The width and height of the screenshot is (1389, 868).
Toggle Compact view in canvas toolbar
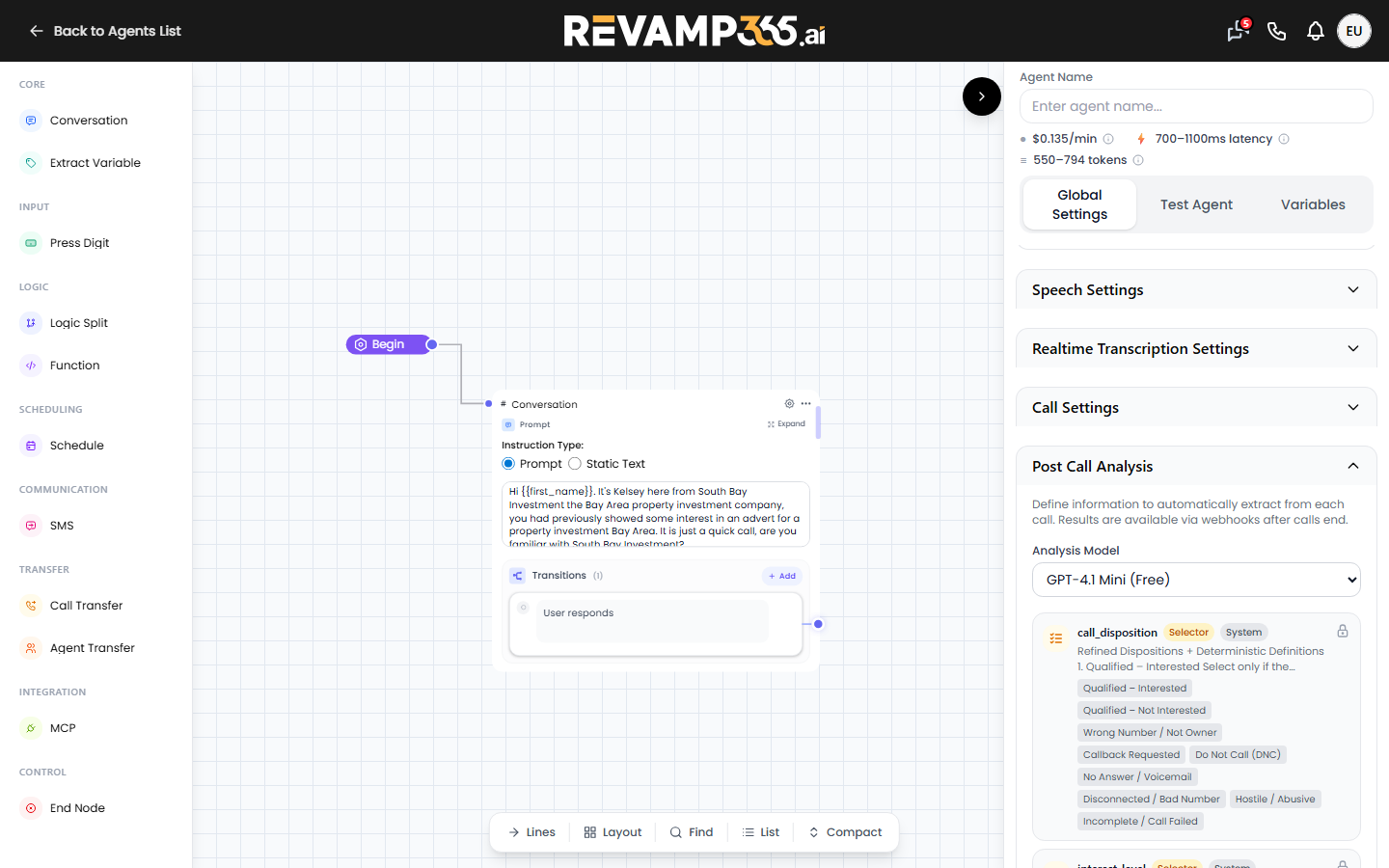[845, 832]
